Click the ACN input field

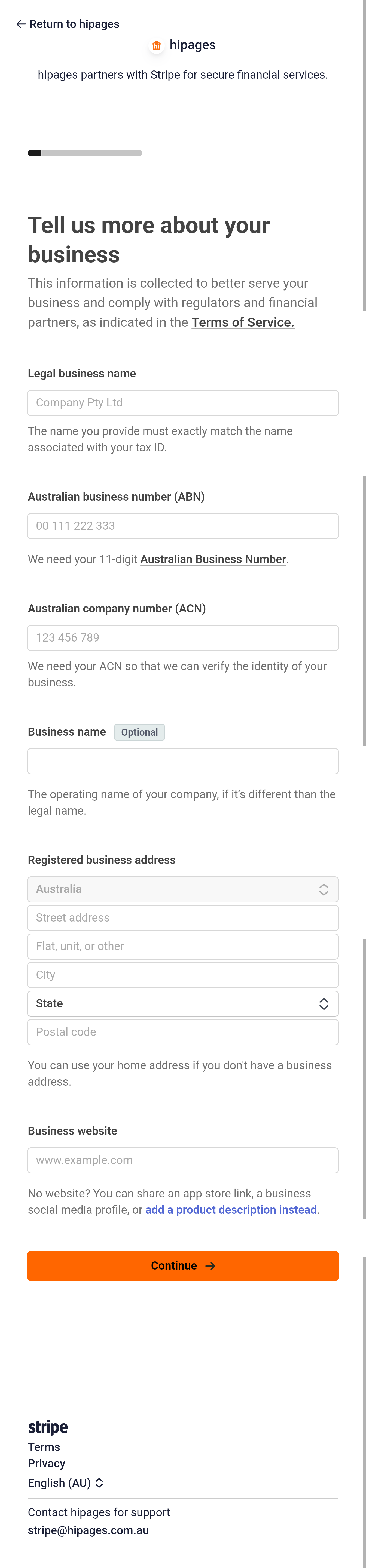pyautogui.click(x=183, y=638)
